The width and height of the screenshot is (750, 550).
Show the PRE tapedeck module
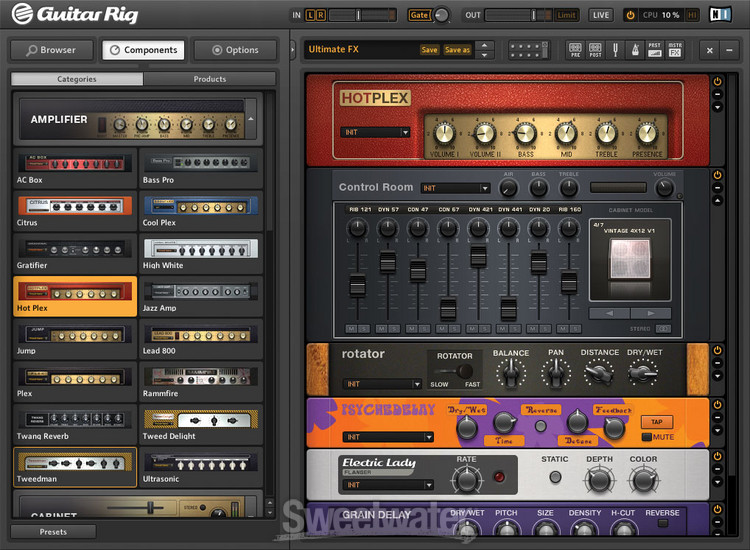click(x=576, y=49)
